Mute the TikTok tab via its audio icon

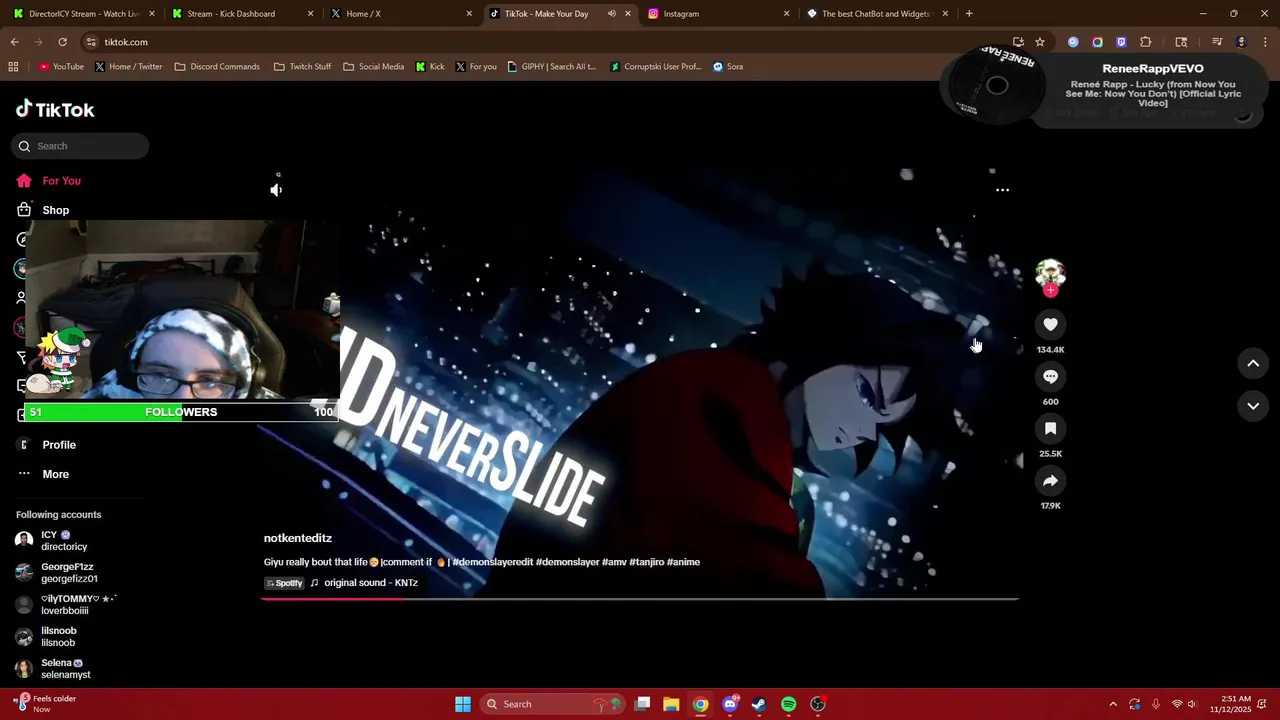(611, 14)
